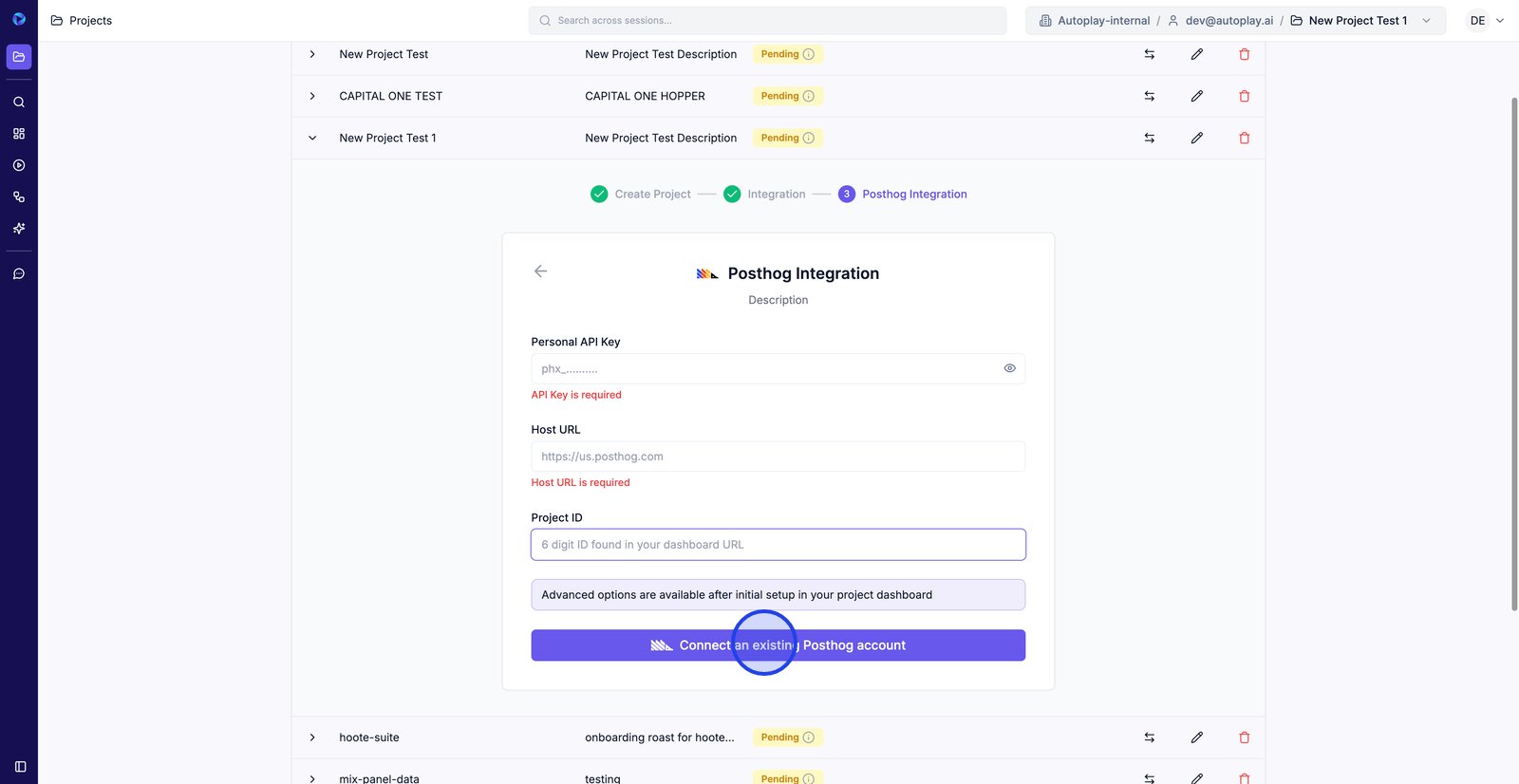This screenshot has width=1519, height=784.
Task: Open the New Project Test 1 project dropdown
Action: [x=1426, y=21]
